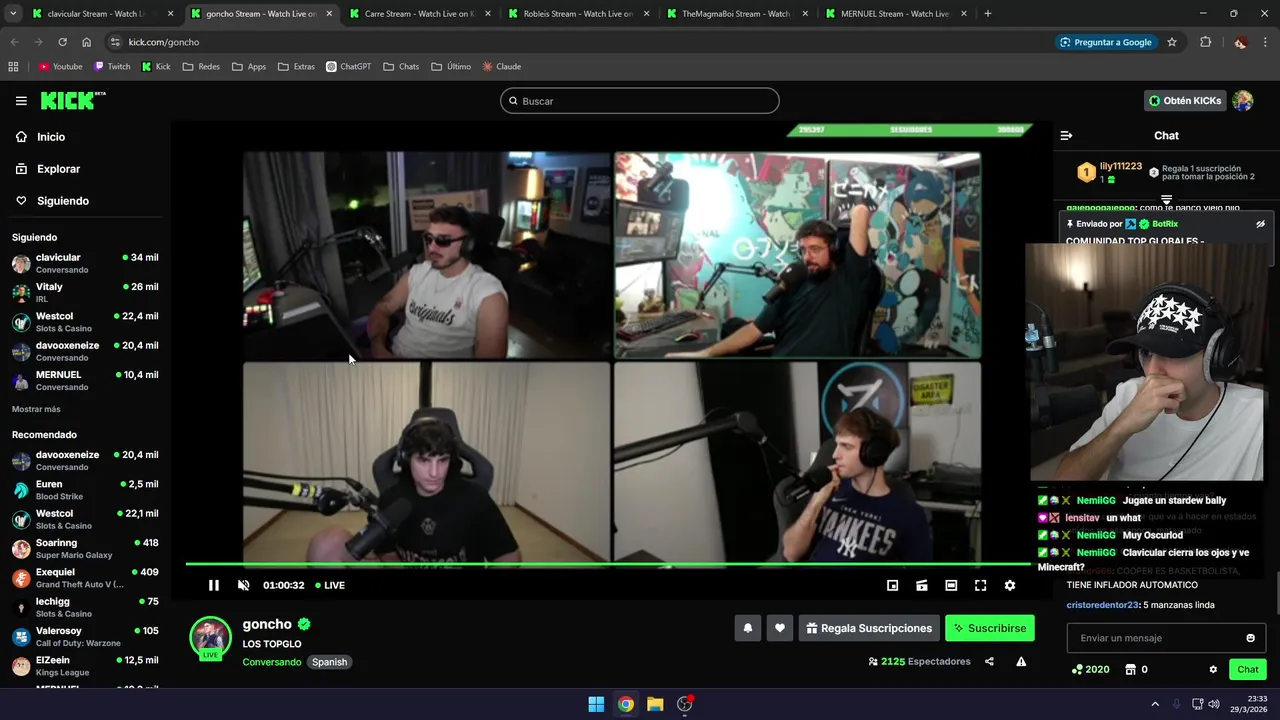Viewport: 1280px width, 720px height.
Task: Open the Twitch bookmark
Action: pos(112,67)
